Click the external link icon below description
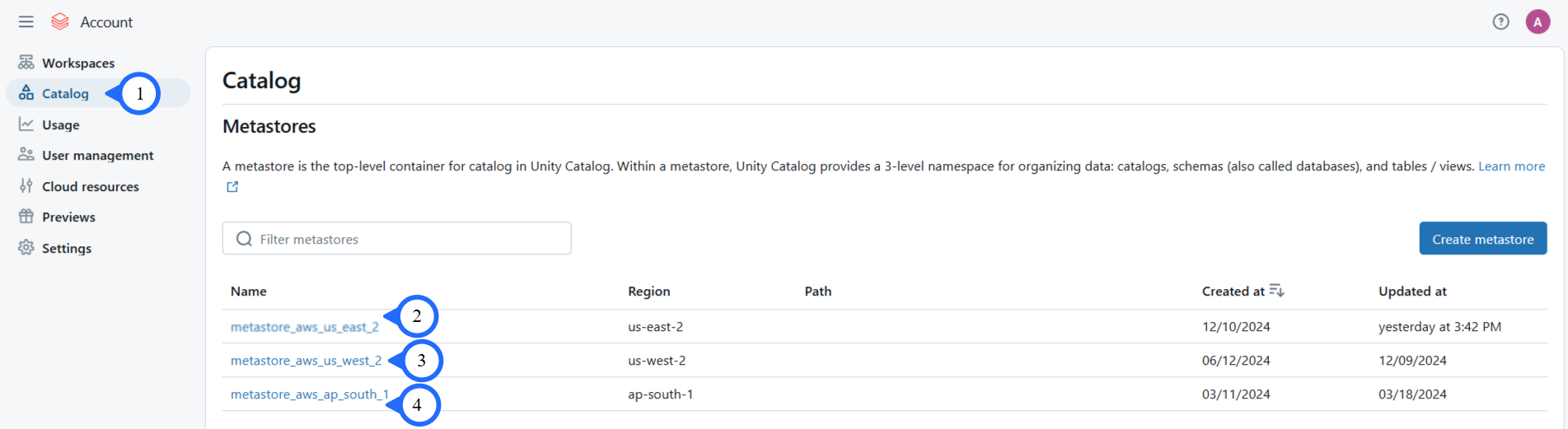Viewport: 1568px width, 429px height. (x=232, y=187)
